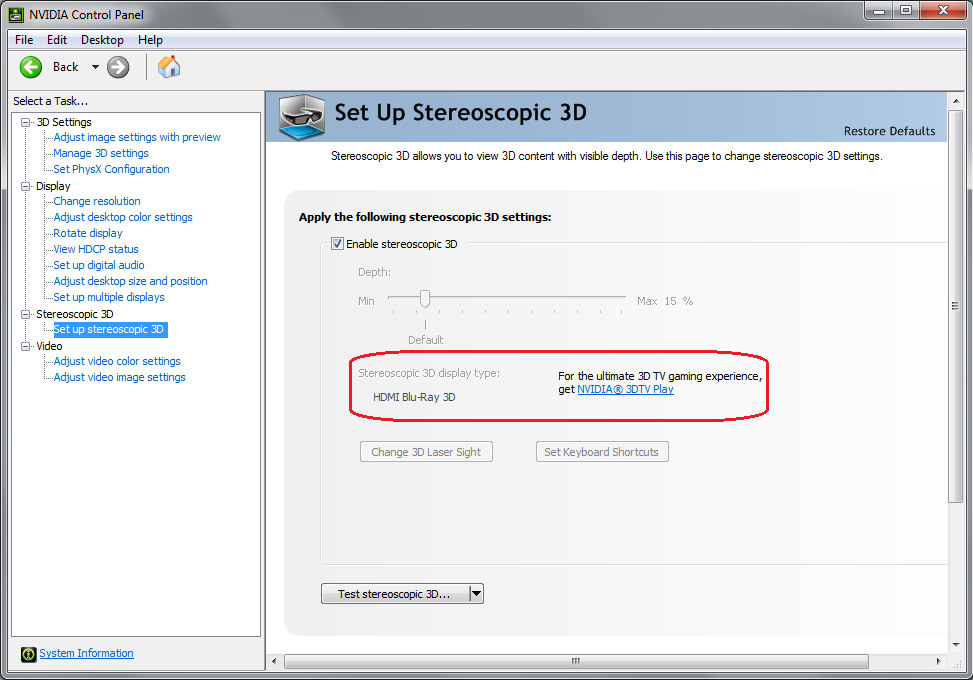Viewport: 973px width, 680px height.
Task: Select Set PhysX Configuration
Action: [x=111, y=169]
